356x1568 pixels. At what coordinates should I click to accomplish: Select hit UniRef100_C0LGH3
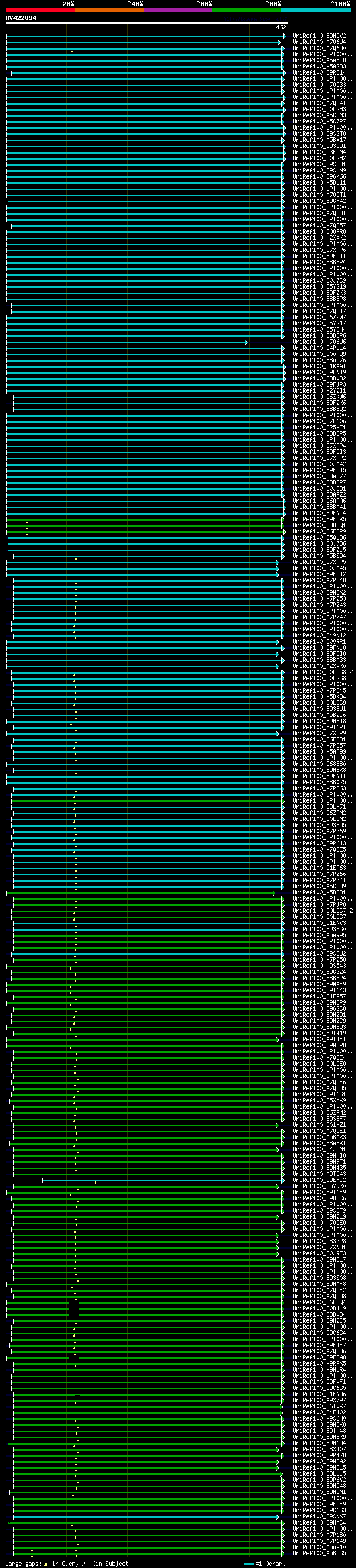[319, 110]
